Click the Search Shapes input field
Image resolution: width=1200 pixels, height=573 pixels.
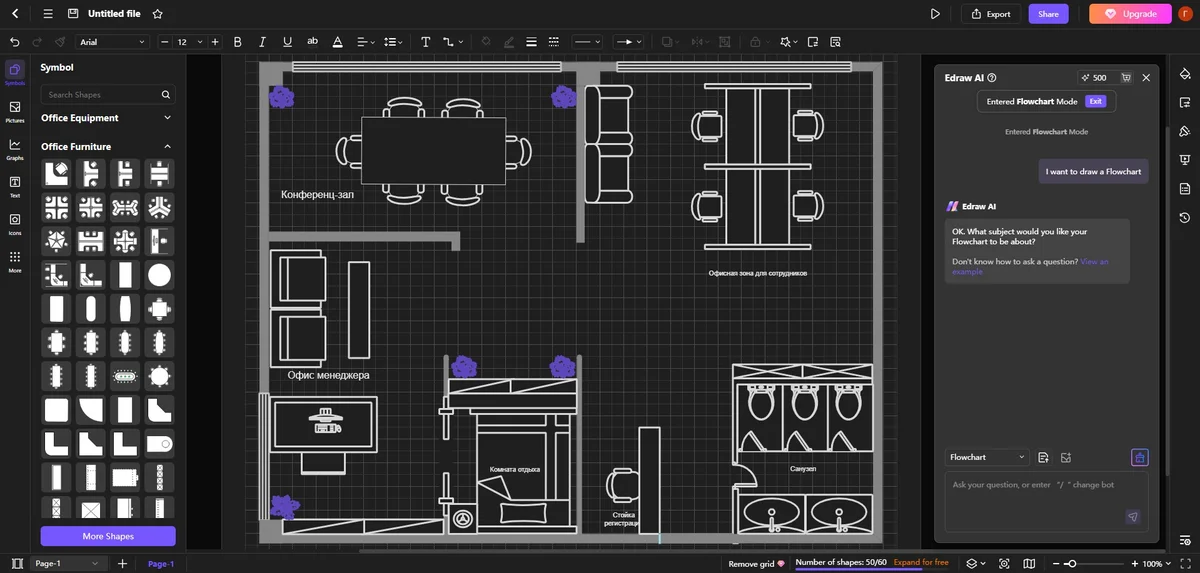101,95
